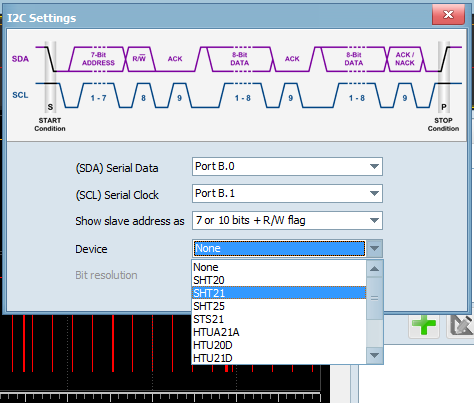Click the Device label
This screenshot has height=403, width=474.
91,249
